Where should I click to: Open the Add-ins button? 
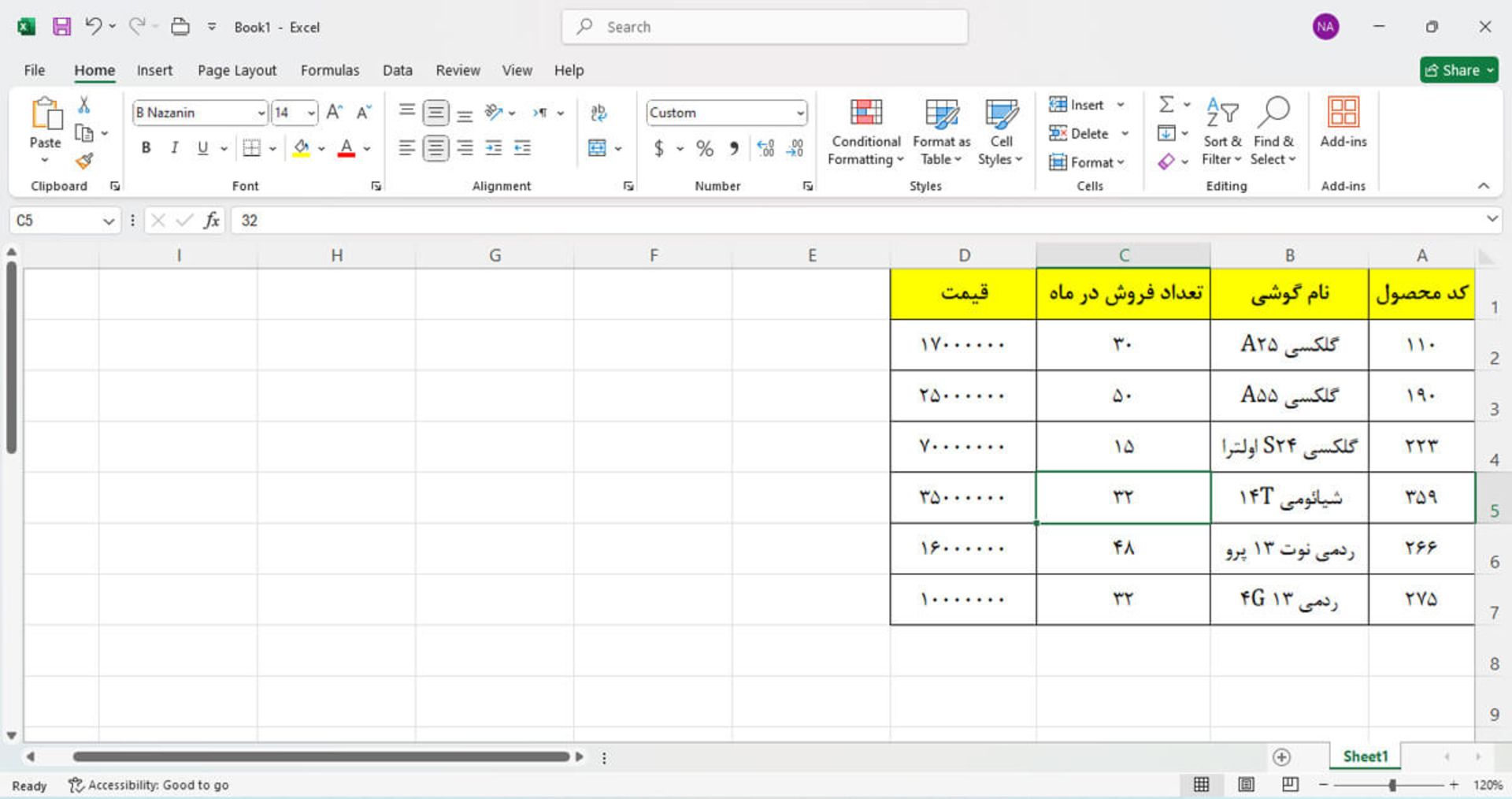(1343, 123)
